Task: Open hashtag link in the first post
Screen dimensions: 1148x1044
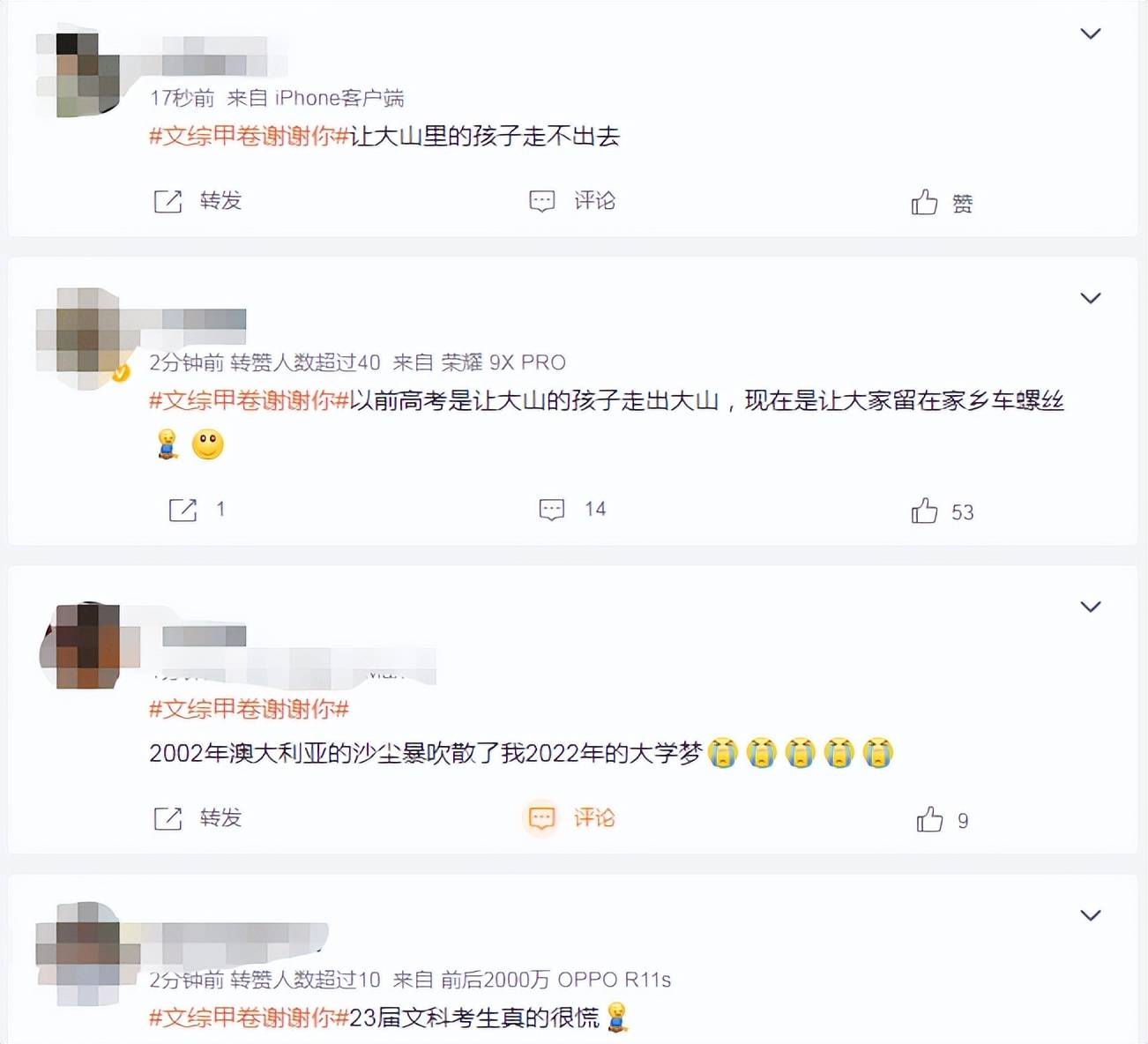Action: pyautogui.click(x=250, y=136)
